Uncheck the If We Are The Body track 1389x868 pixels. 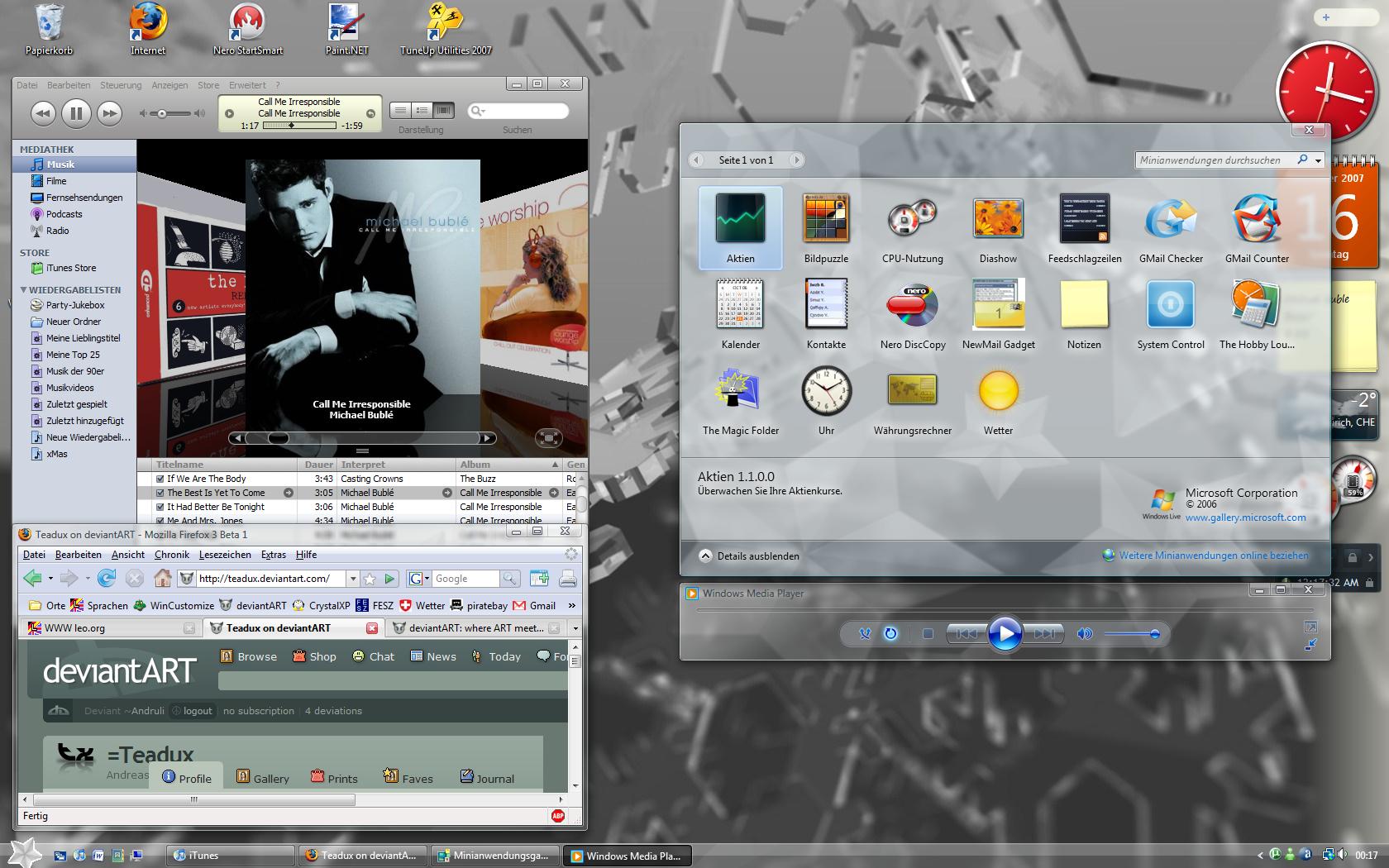click(x=160, y=479)
